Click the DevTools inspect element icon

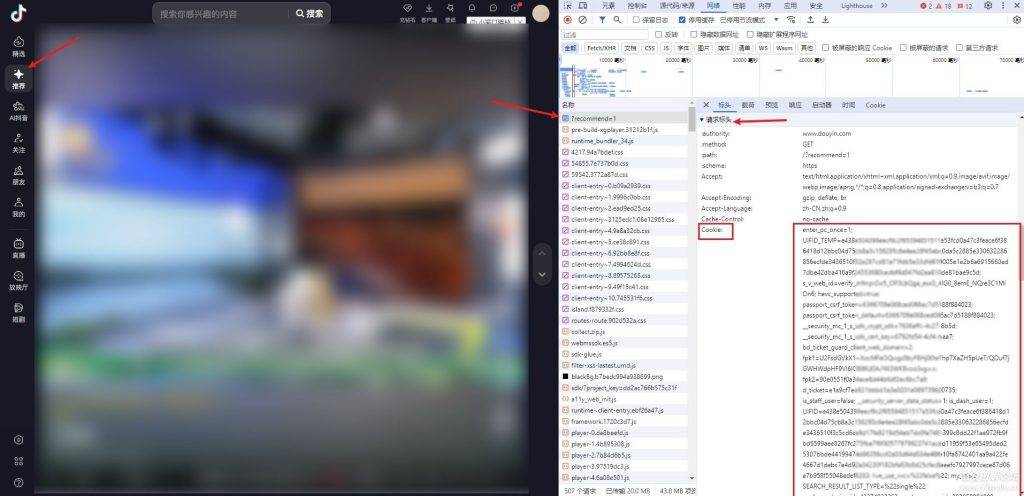[568, 6]
